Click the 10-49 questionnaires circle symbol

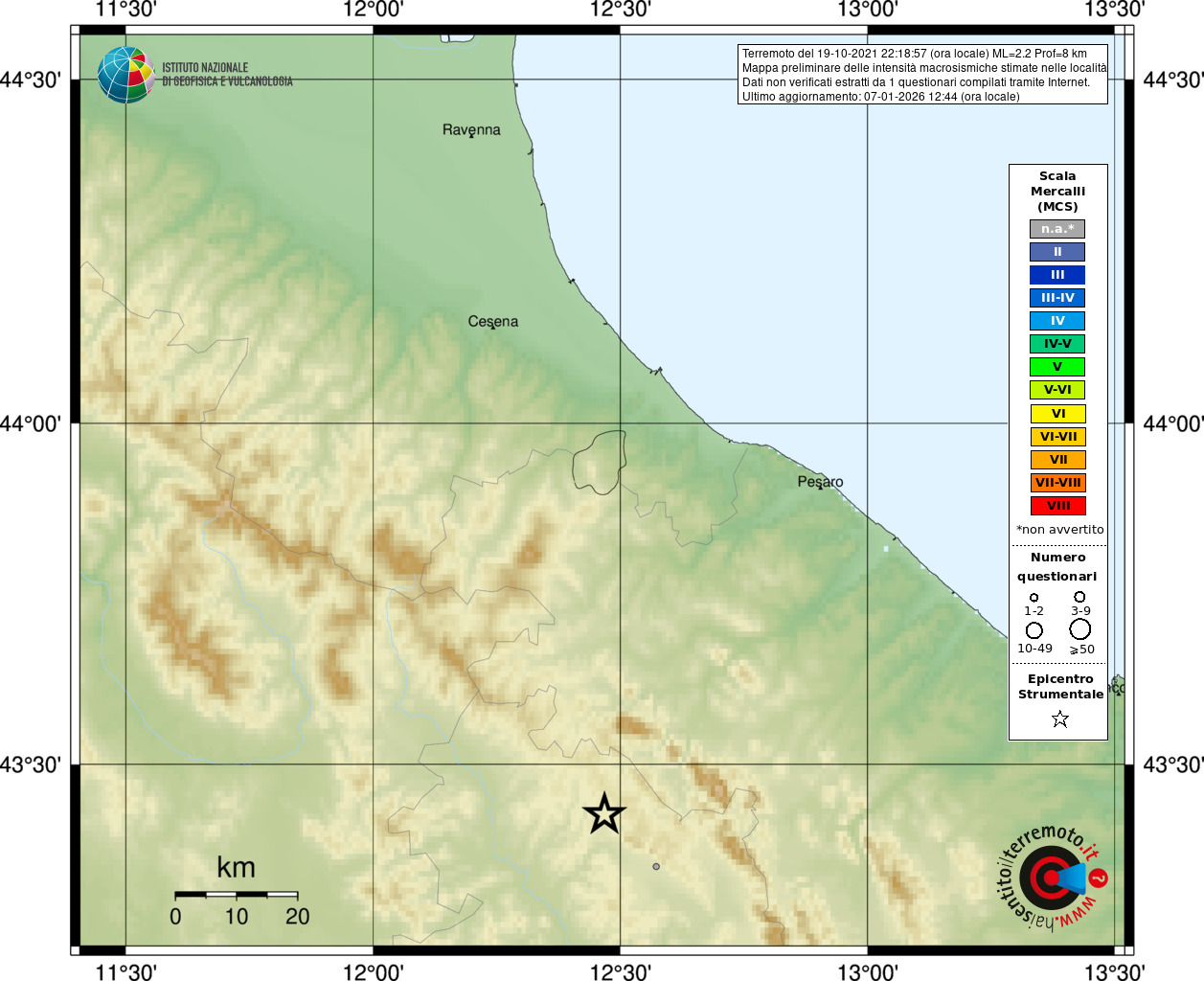click(x=1034, y=630)
